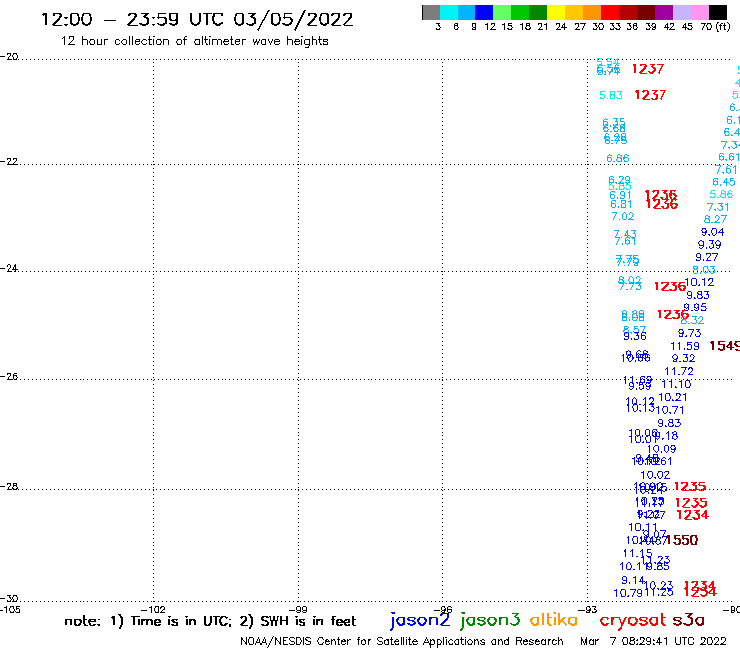Viewport: 740px width, 650px height.
Task: Click the subtitle '12 hour collection of altimeter wave heights'
Action: pyautogui.click(x=194, y=41)
